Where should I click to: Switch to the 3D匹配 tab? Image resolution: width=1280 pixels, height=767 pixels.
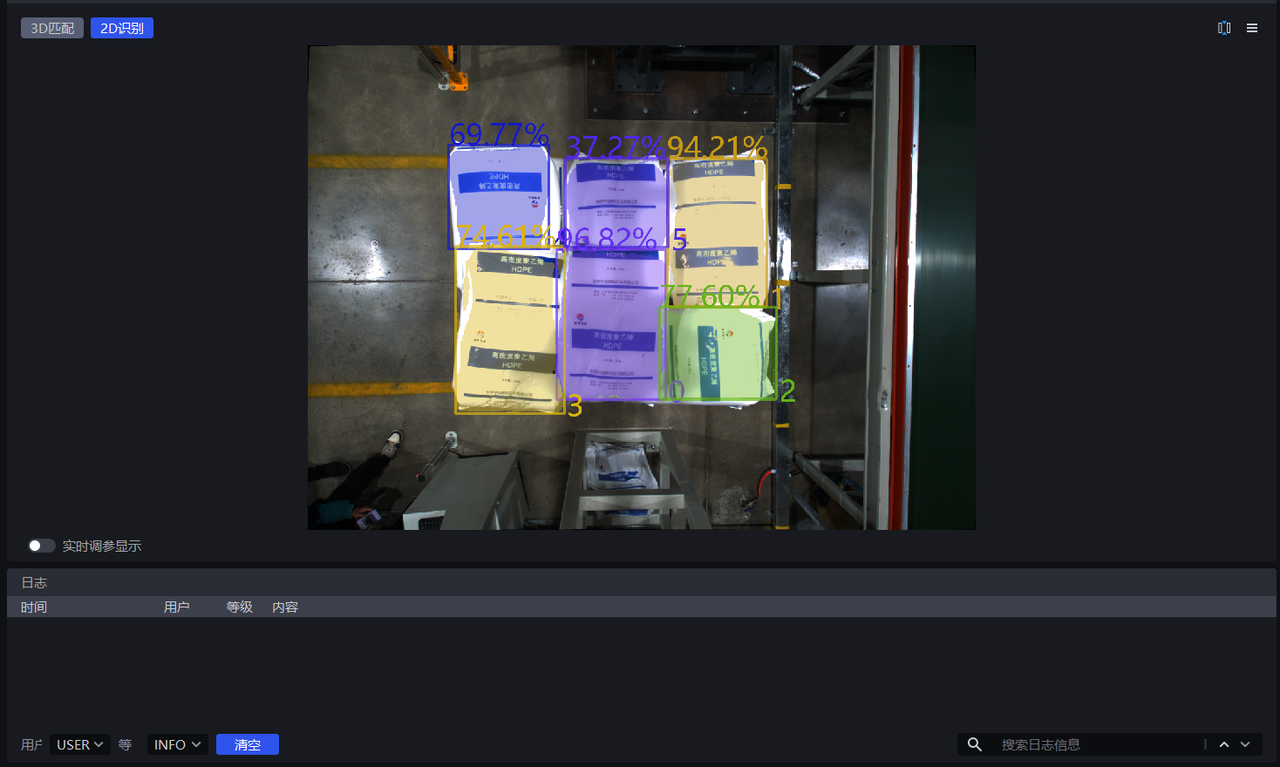click(52, 28)
